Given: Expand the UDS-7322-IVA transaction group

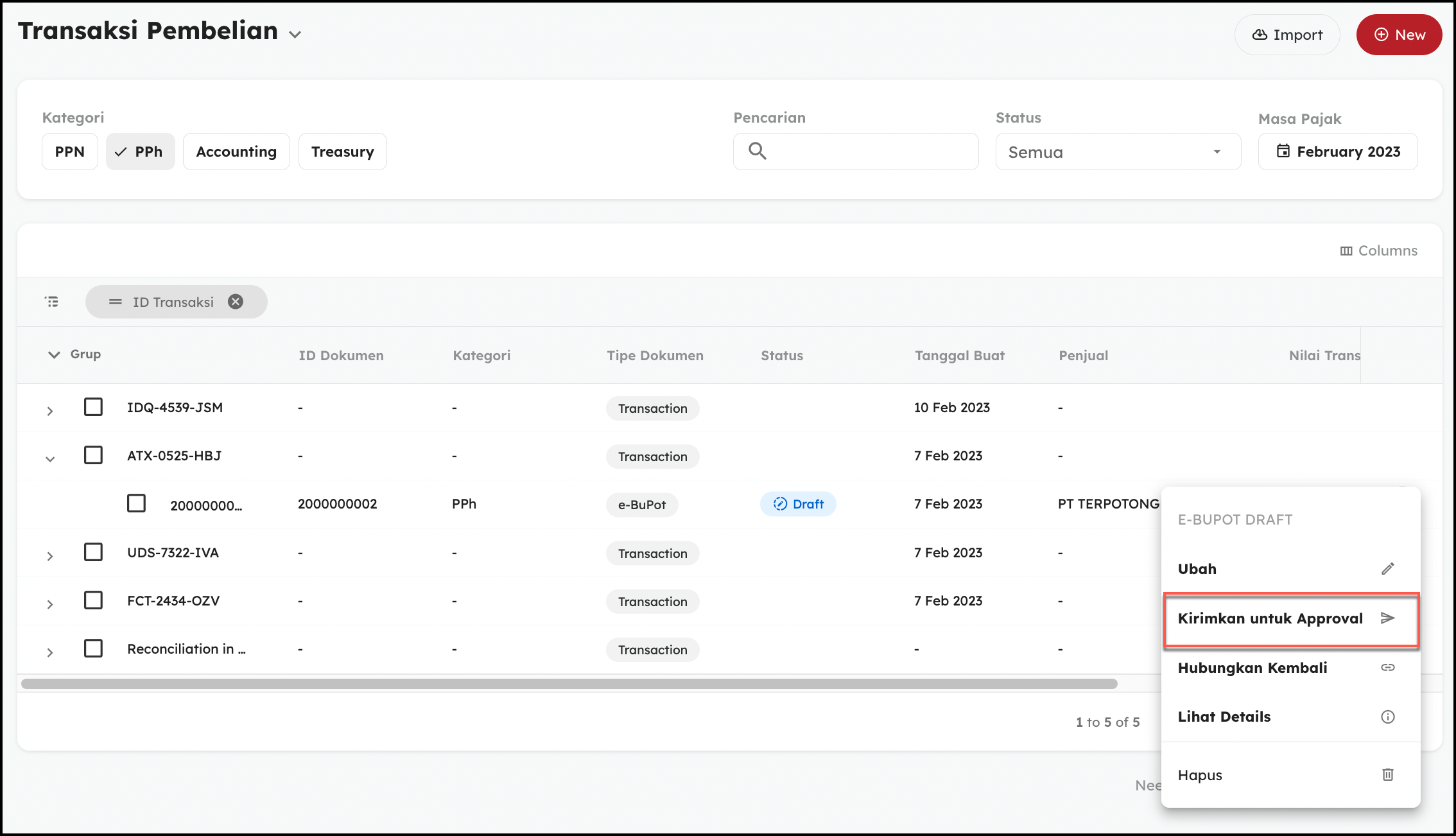Looking at the screenshot, I should point(50,556).
